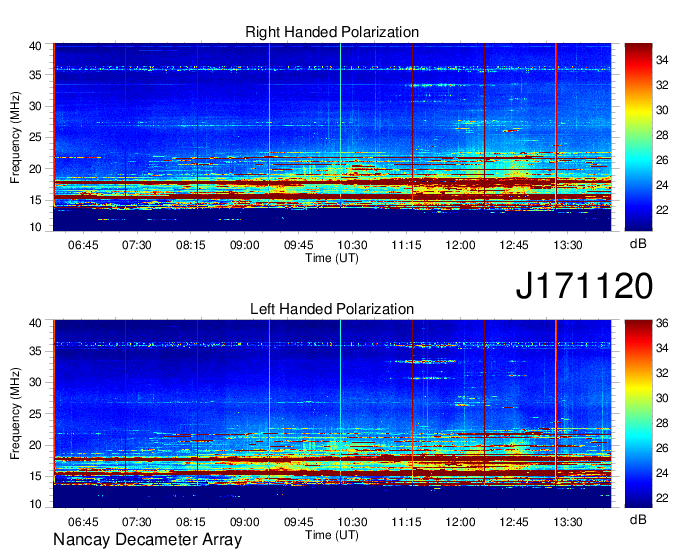Screen dimensions: 680x552
Task: Click the Right Handed plot's colorbar gradient
Action: (x=638, y=137)
